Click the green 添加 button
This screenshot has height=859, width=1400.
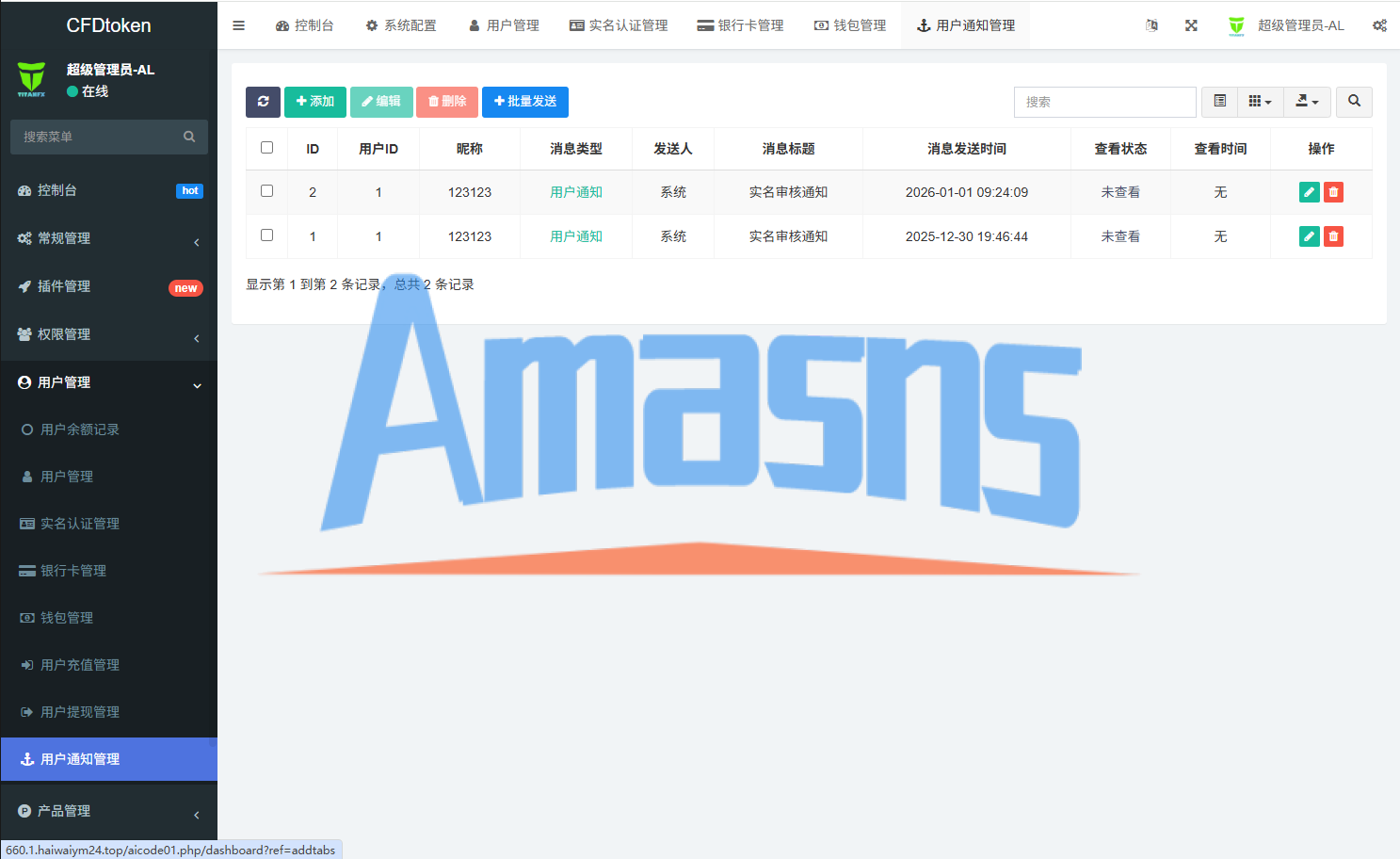[x=315, y=102]
